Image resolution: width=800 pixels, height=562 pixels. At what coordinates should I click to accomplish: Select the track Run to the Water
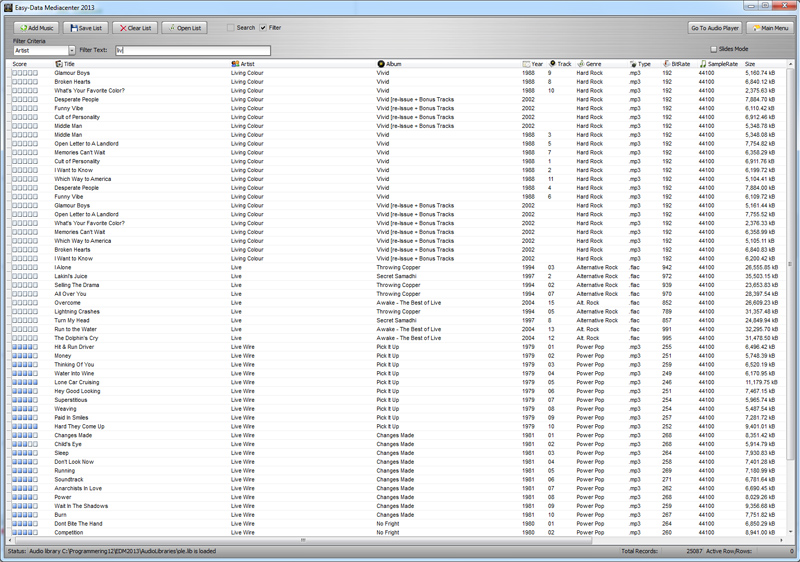coord(76,329)
